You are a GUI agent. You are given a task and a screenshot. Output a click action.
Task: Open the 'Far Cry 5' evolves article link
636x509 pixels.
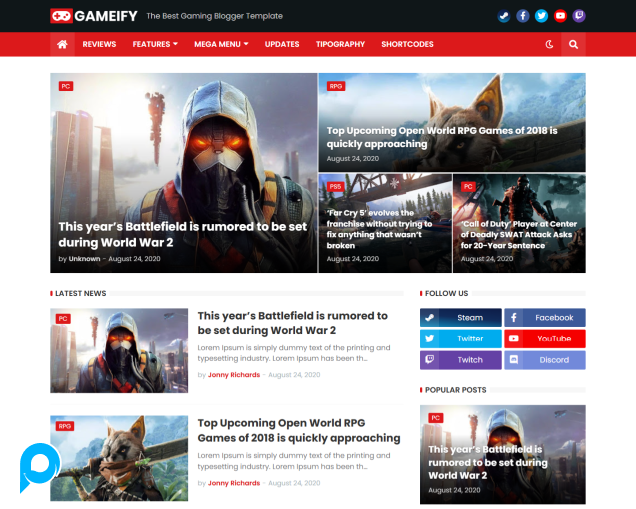(x=379, y=228)
